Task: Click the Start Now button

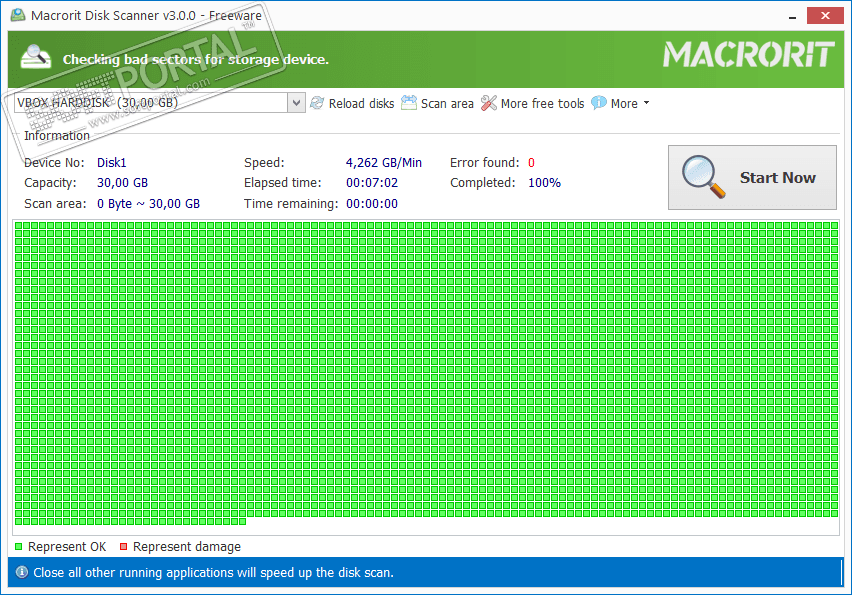Action: point(752,177)
